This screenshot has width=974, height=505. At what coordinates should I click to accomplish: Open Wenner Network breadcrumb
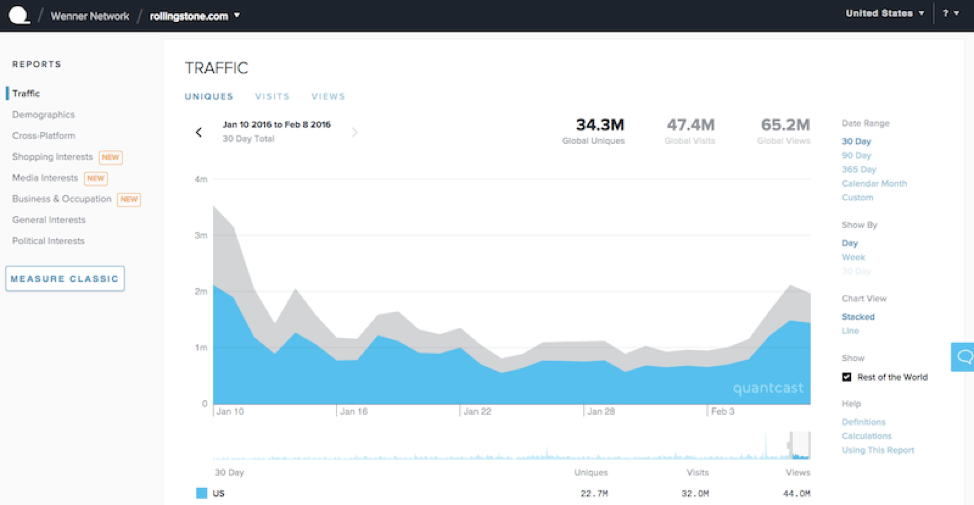pyautogui.click(x=90, y=16)
